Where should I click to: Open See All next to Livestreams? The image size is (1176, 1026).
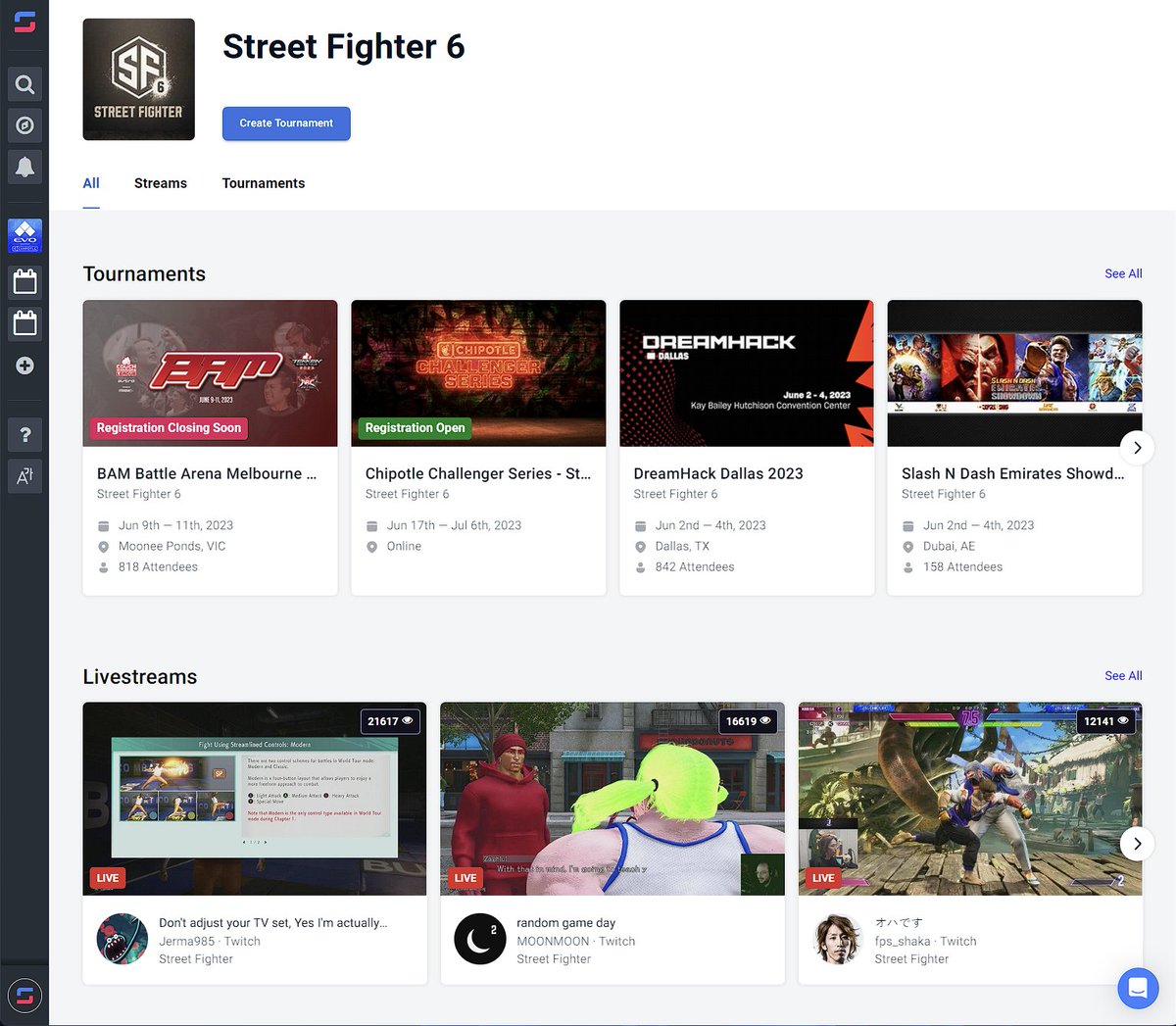(x=1122, y=675)
